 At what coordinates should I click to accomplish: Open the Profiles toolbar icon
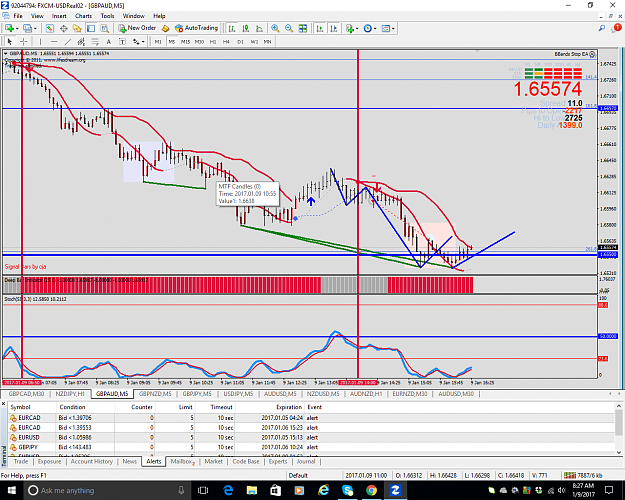click(x=27, y=28)
